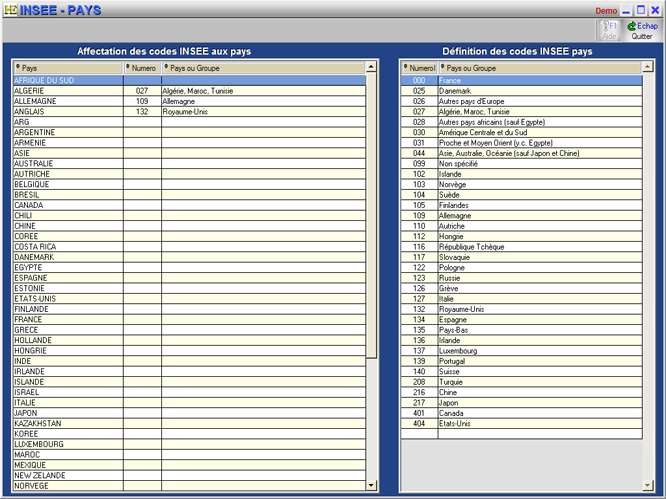Click the Numero cell for ANGLAIS
This screenshot has height=499, width=666.
coord(141,111)
